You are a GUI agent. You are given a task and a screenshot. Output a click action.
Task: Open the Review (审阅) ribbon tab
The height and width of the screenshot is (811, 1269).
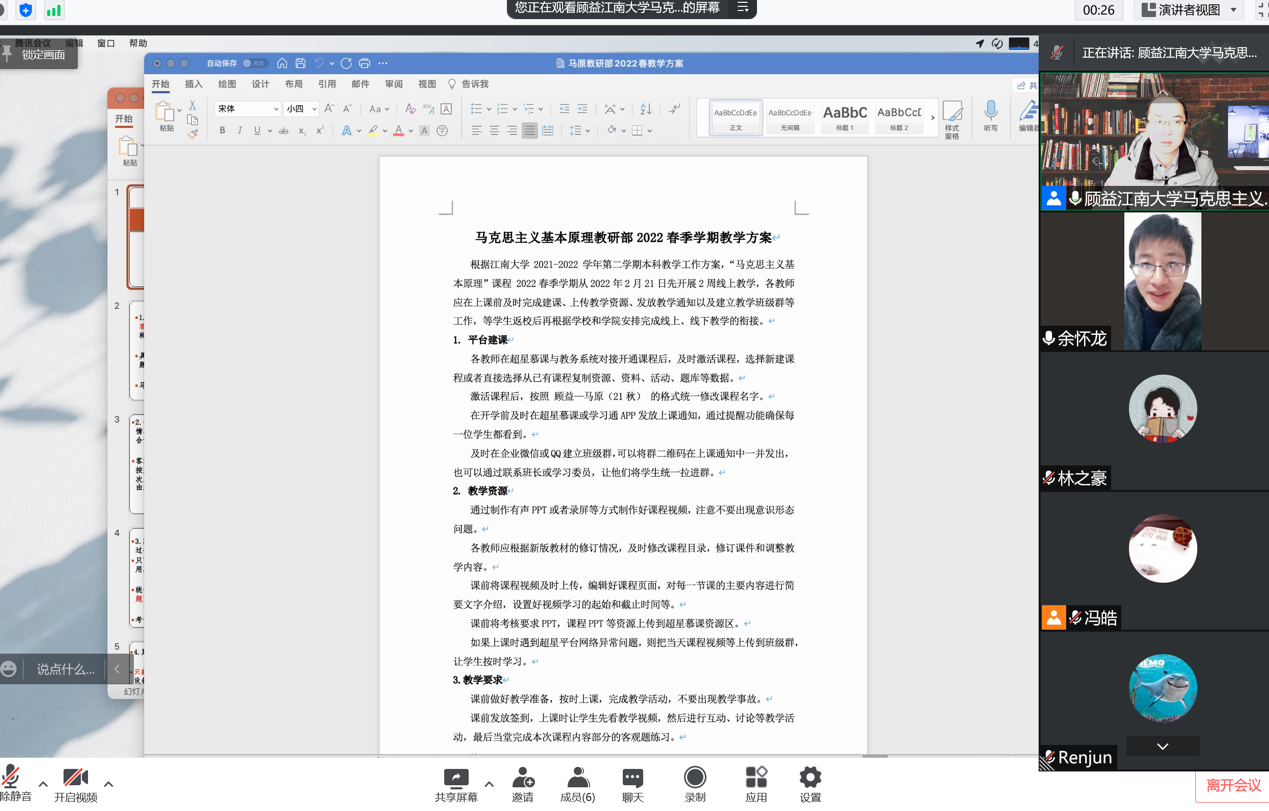[x=394, y=85]
